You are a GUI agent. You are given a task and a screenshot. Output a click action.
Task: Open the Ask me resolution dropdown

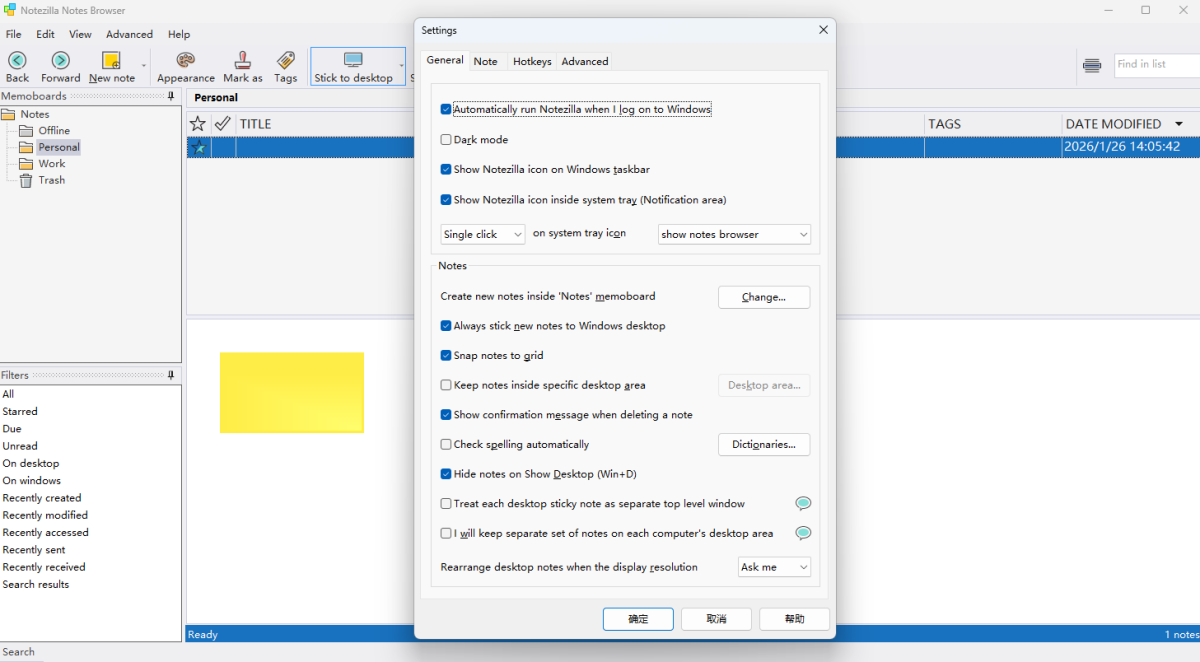pyautogui.click(x=774, y=567)
